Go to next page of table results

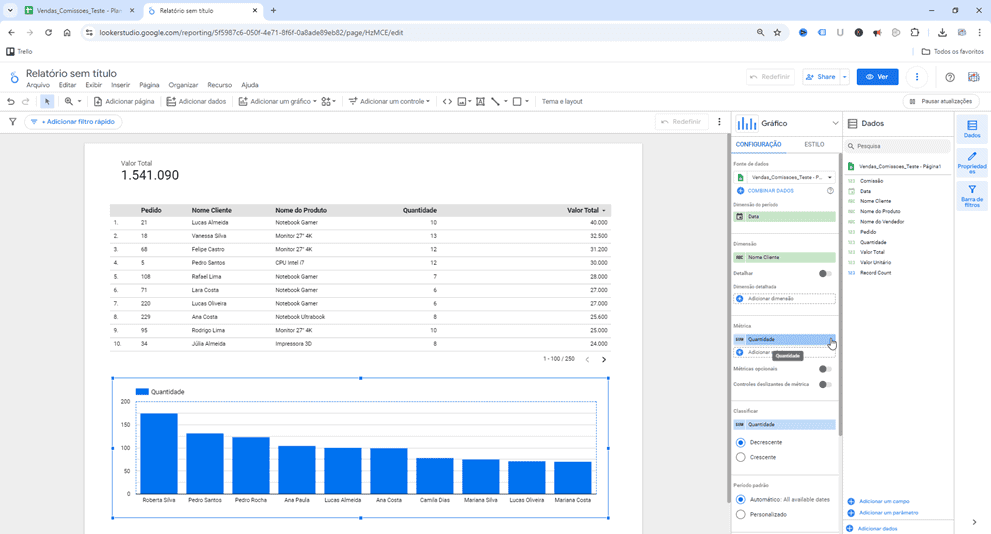(604, 359)
